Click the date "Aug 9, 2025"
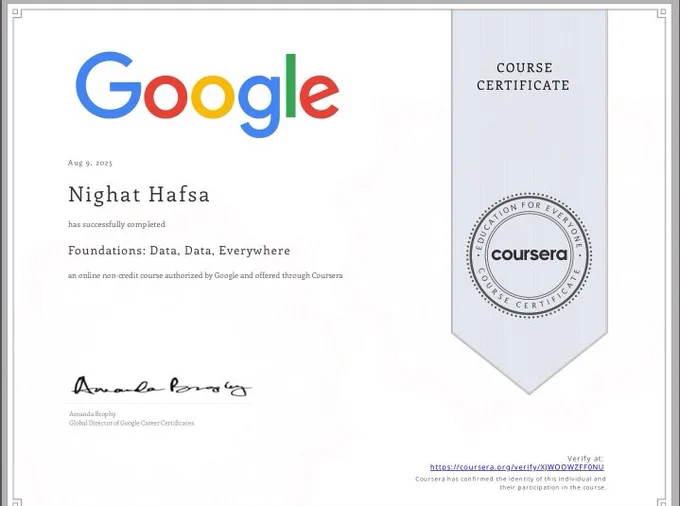 pos(90,163)
